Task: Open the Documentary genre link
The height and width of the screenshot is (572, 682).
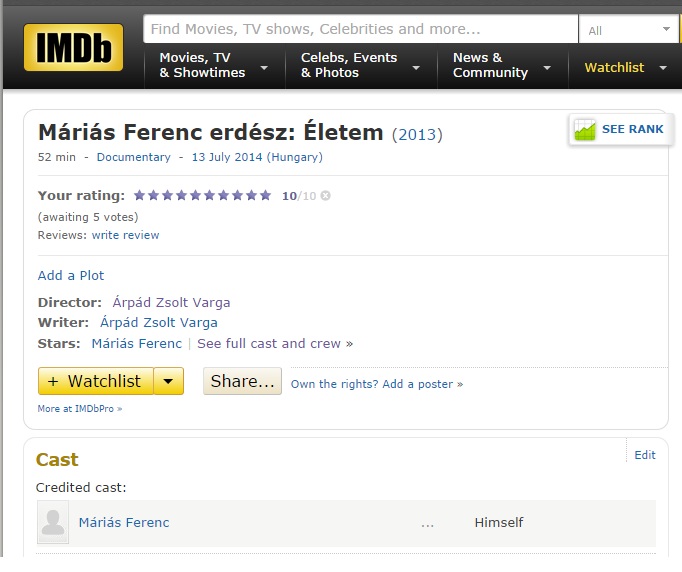Action: (x=134, y=157)
